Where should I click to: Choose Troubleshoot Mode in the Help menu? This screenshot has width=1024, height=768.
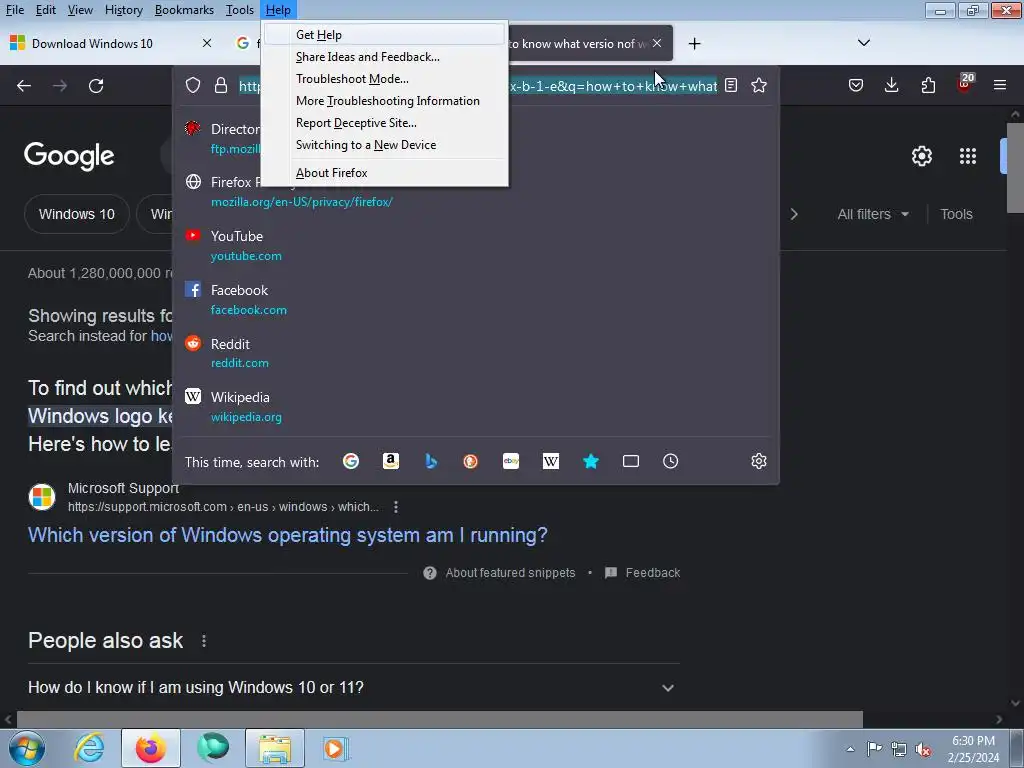(x=386, y=79)
